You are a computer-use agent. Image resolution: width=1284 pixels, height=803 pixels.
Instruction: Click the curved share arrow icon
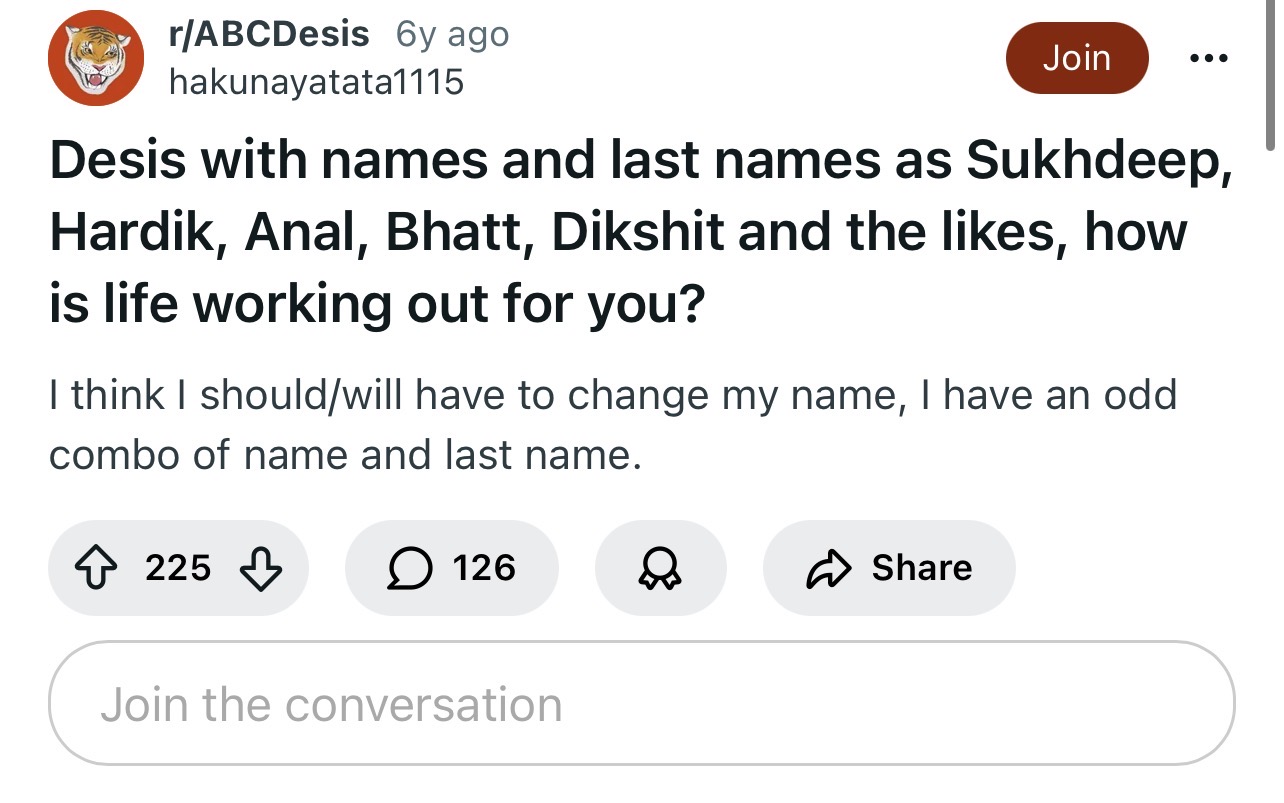click(x=829, y=568)
